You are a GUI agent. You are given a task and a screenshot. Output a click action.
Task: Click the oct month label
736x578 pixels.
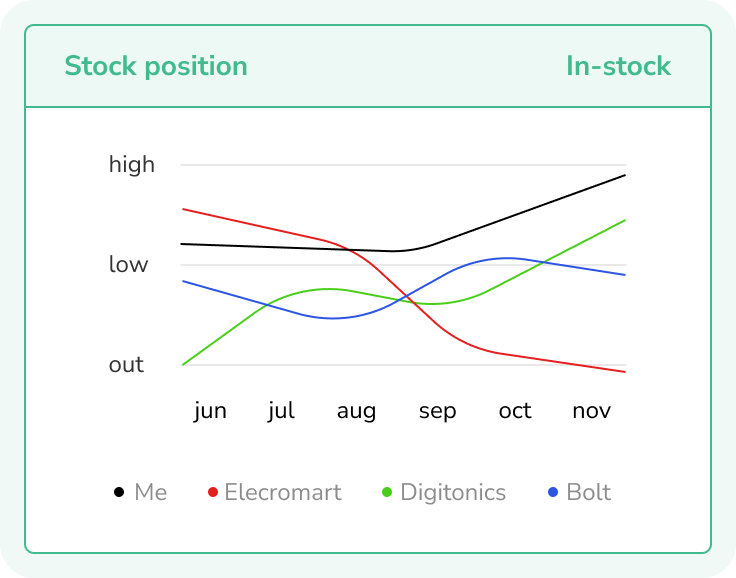(x=515, y=412)
